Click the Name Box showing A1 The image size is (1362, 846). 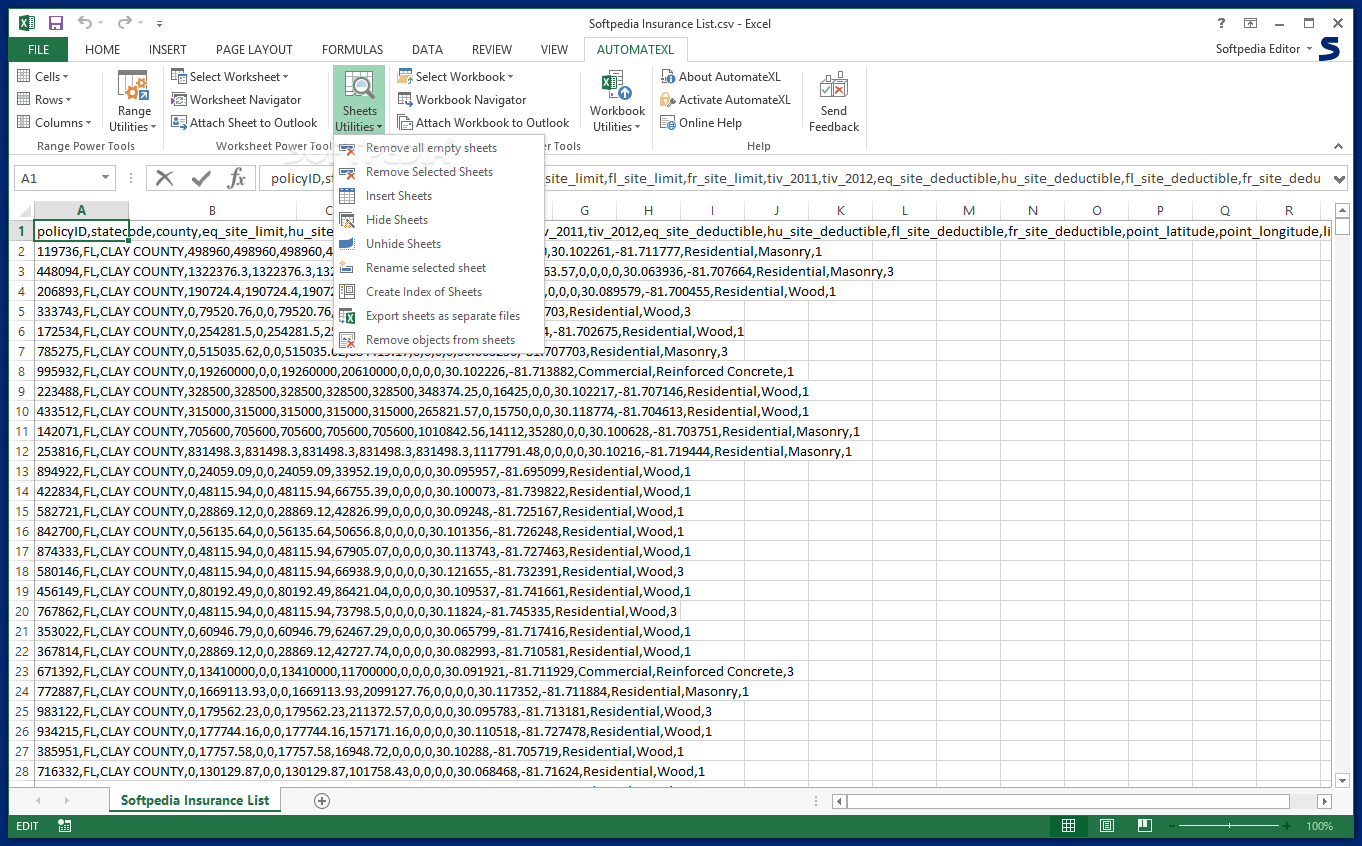point(58,178)
